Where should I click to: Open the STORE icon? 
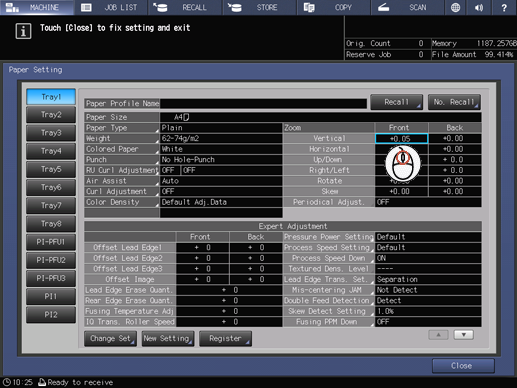tap(235, 7)
